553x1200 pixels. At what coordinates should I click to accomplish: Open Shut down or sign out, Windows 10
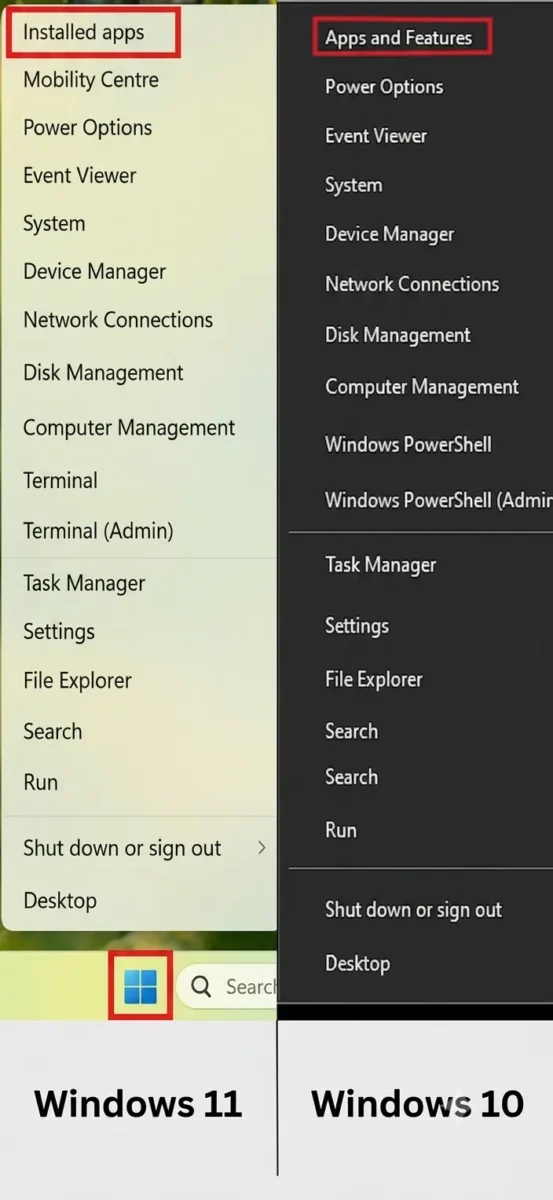click(x=414, y=910)
